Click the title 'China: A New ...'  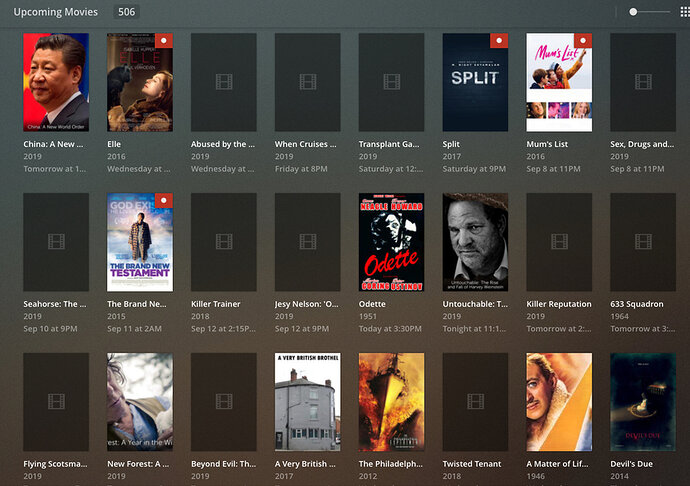pyautogui.click(x=53, y=144)
